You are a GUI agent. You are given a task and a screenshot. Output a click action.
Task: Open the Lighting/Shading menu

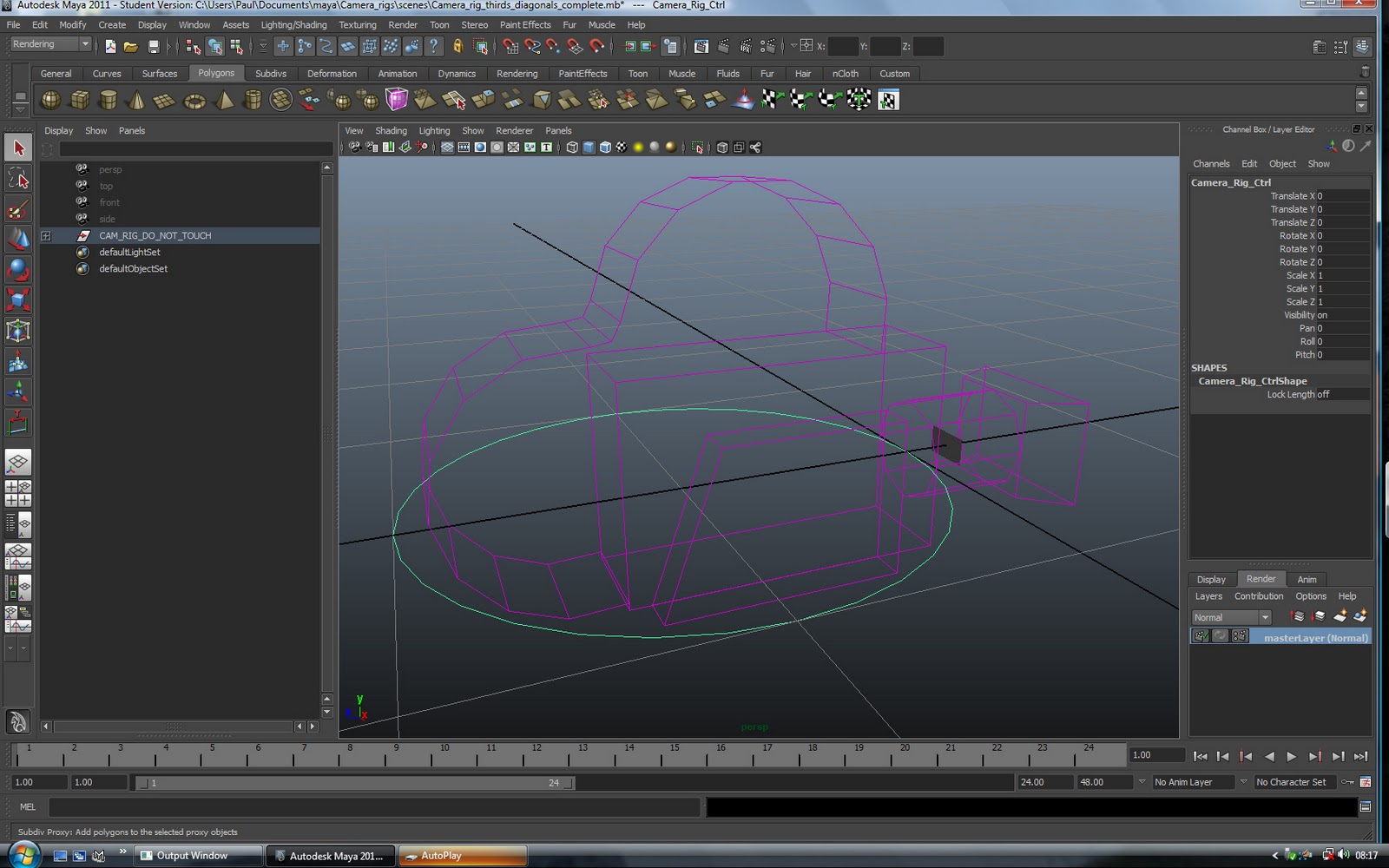[x=293, y=24]
